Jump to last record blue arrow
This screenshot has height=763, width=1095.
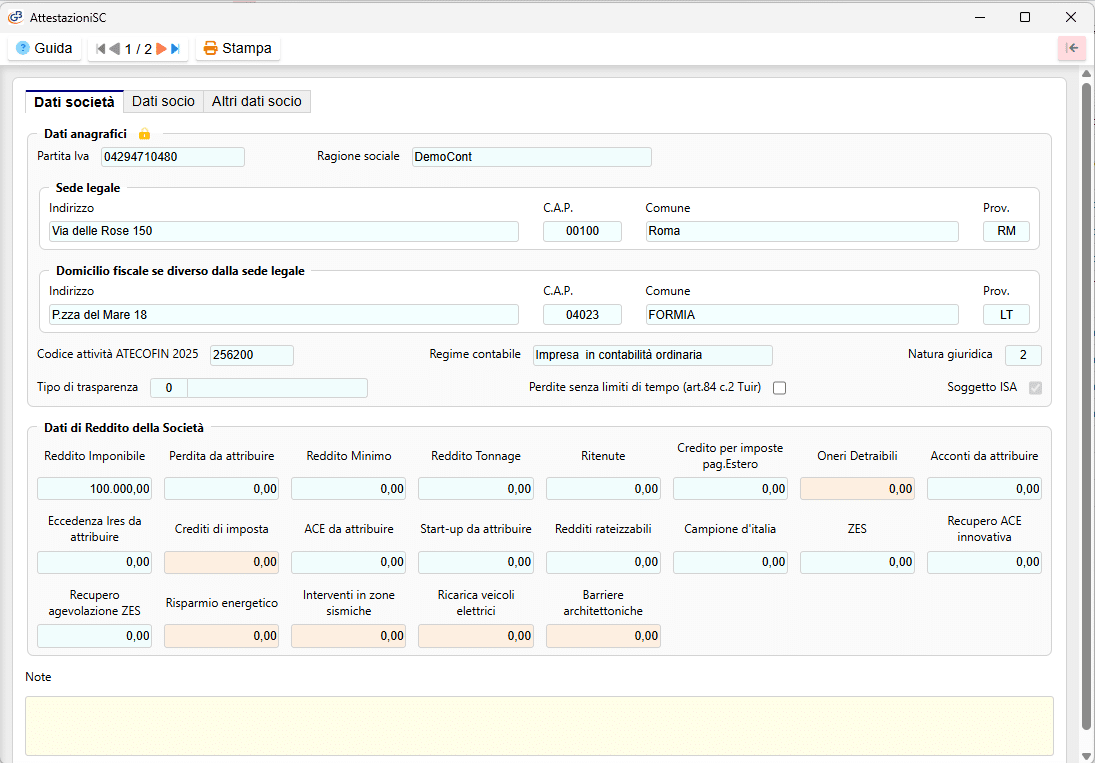pyautogui.click(x=176, y=49)
